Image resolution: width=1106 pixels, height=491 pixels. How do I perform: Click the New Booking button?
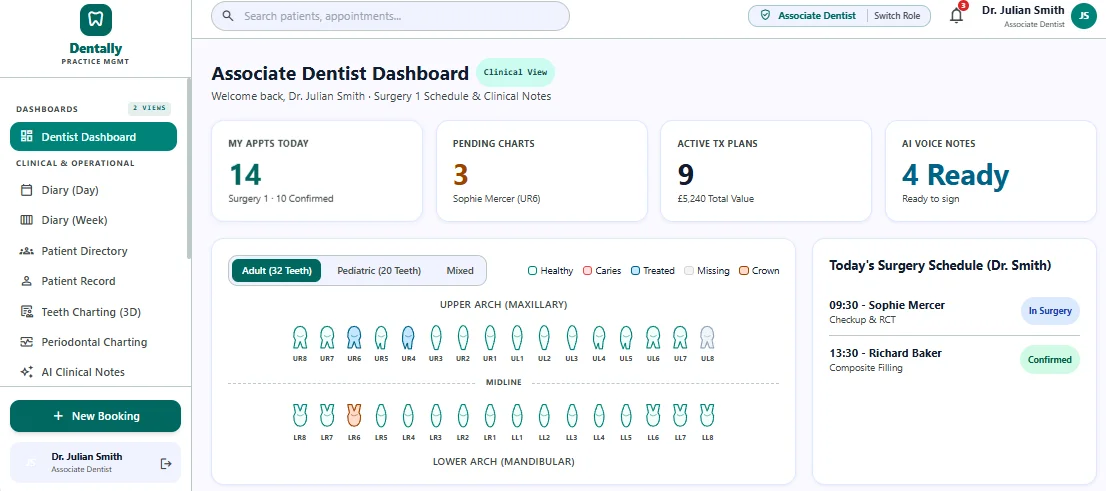(x=95, y=416)
